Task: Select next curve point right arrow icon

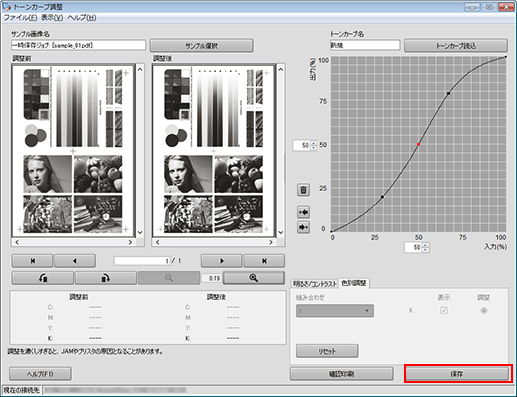Action: (x=303, y=227)
